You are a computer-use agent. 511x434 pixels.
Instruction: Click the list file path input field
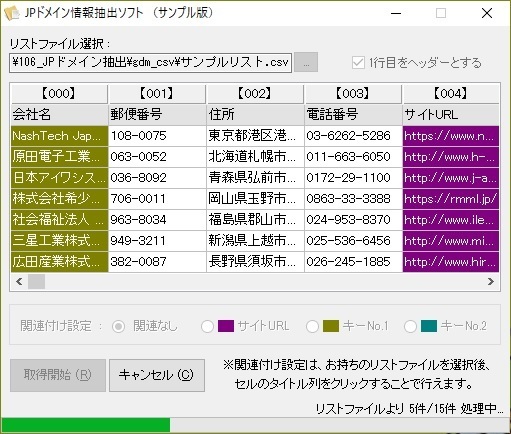point(151,62)
